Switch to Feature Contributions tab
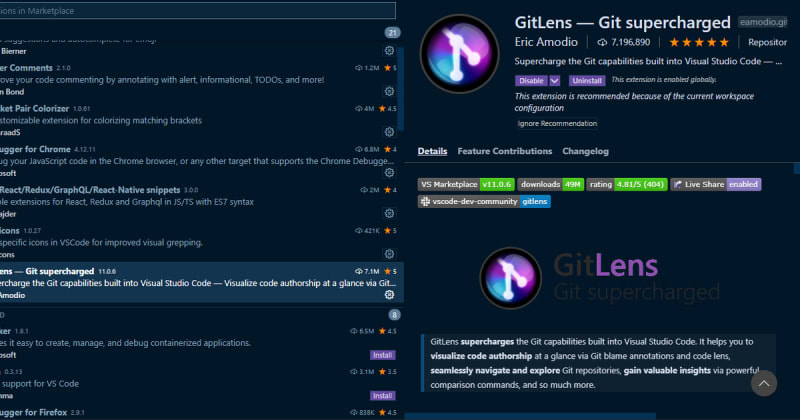This screenshot has height=420, width=800. [504, 151]
